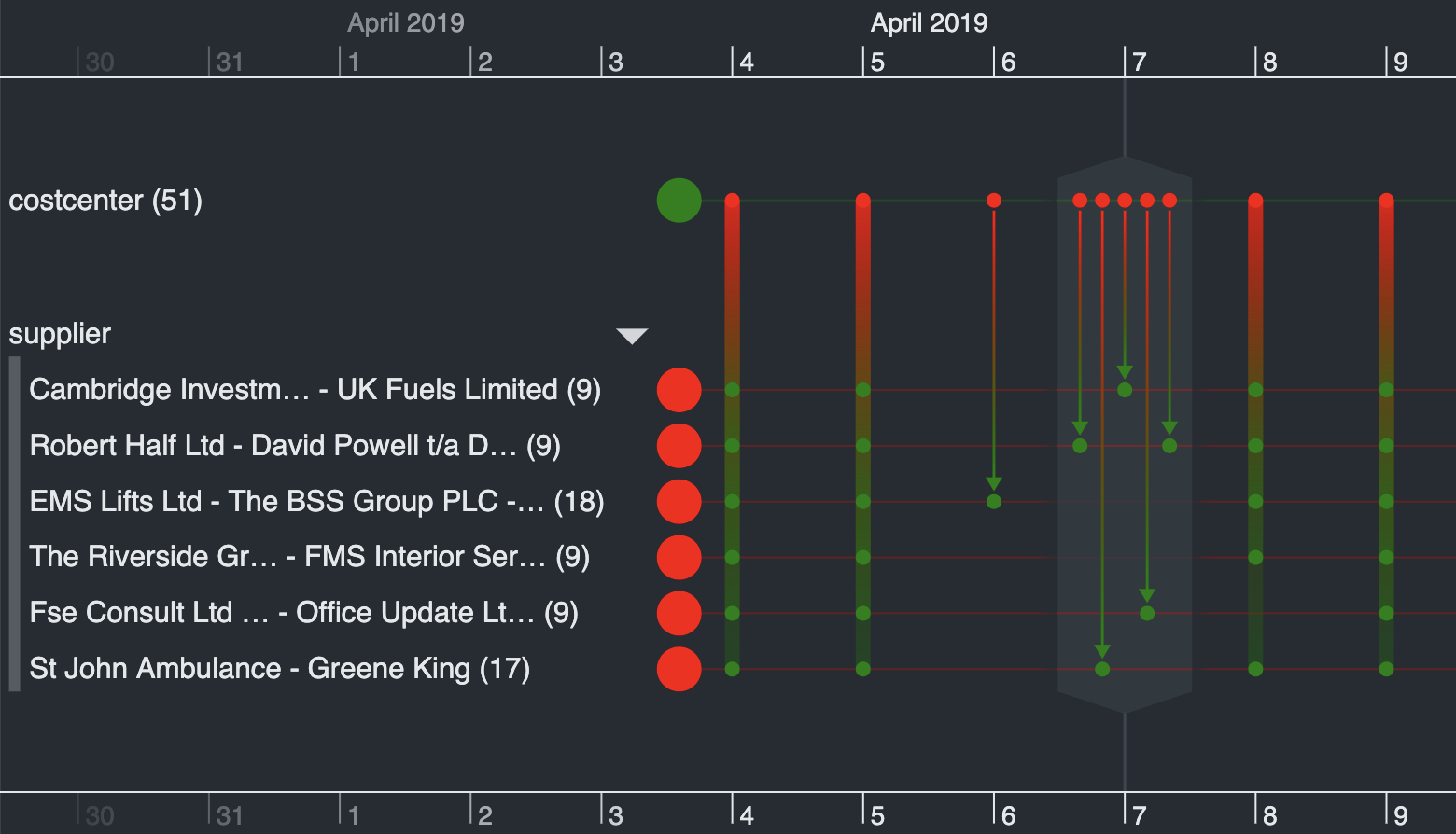Select the costcenter (51) row label
This screenshot has height=834, width=1456.
point(105,201)
